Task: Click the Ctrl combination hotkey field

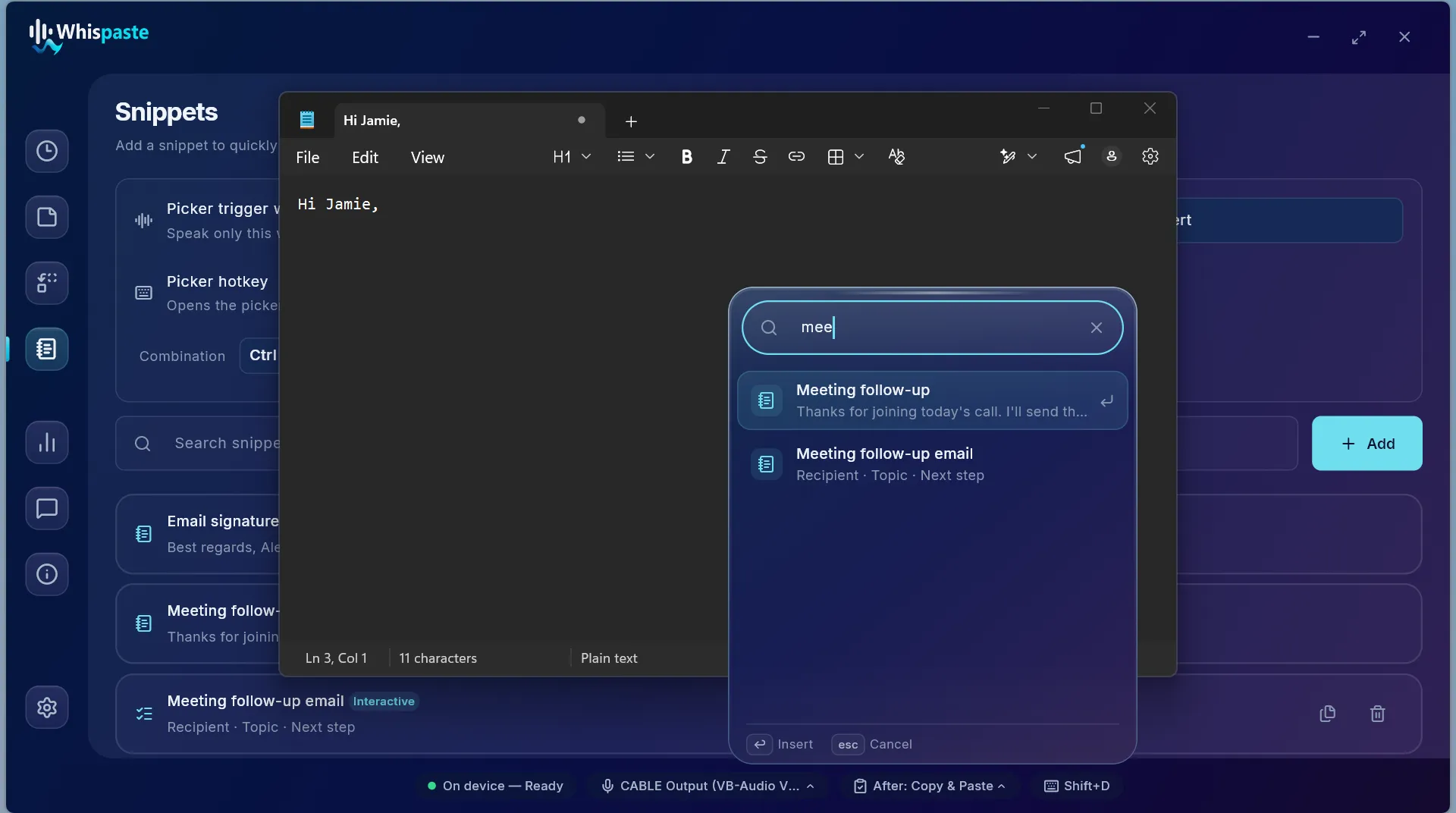Action: pos(260,356)
